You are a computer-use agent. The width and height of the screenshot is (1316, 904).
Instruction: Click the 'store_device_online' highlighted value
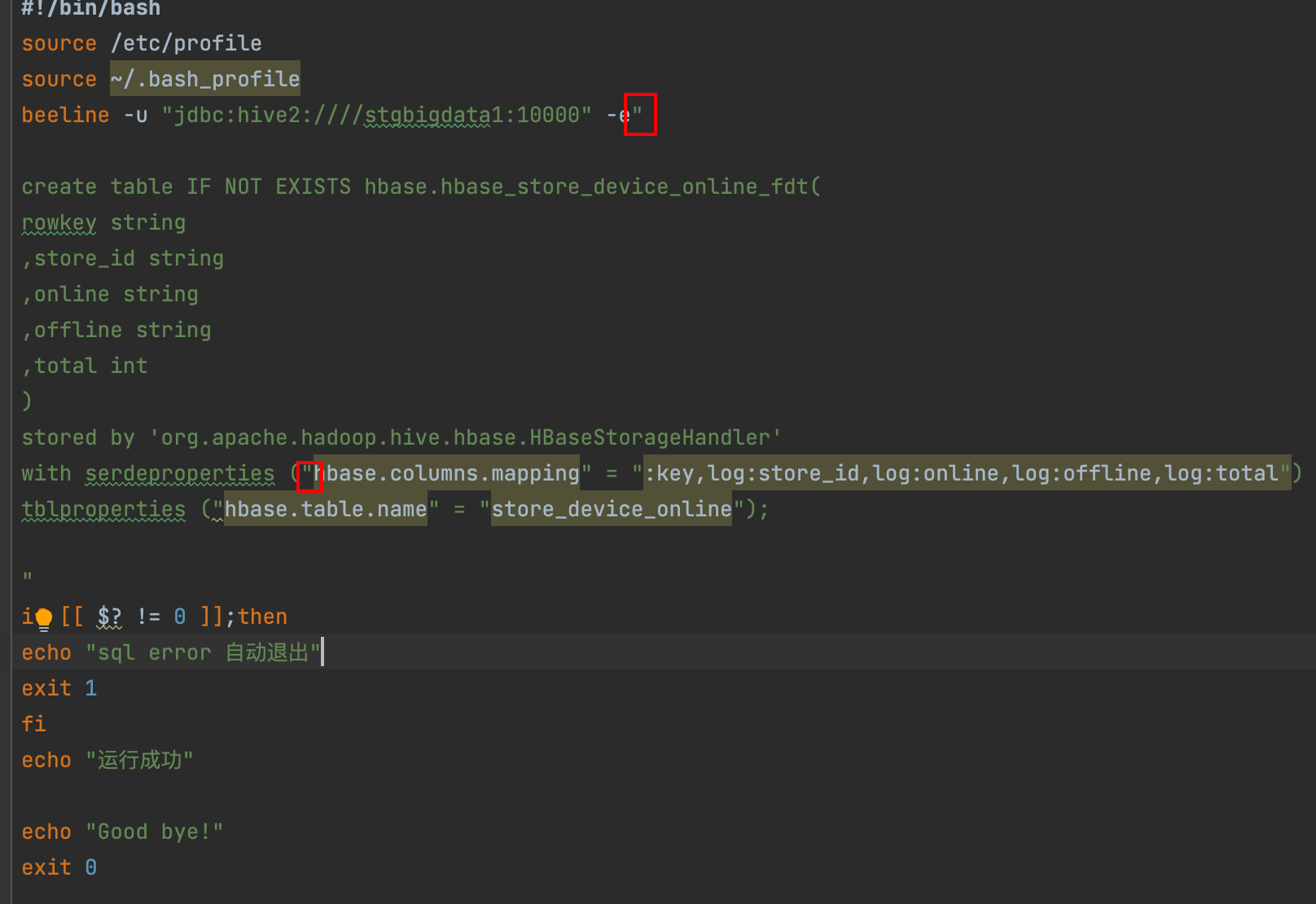click(612, 509)
